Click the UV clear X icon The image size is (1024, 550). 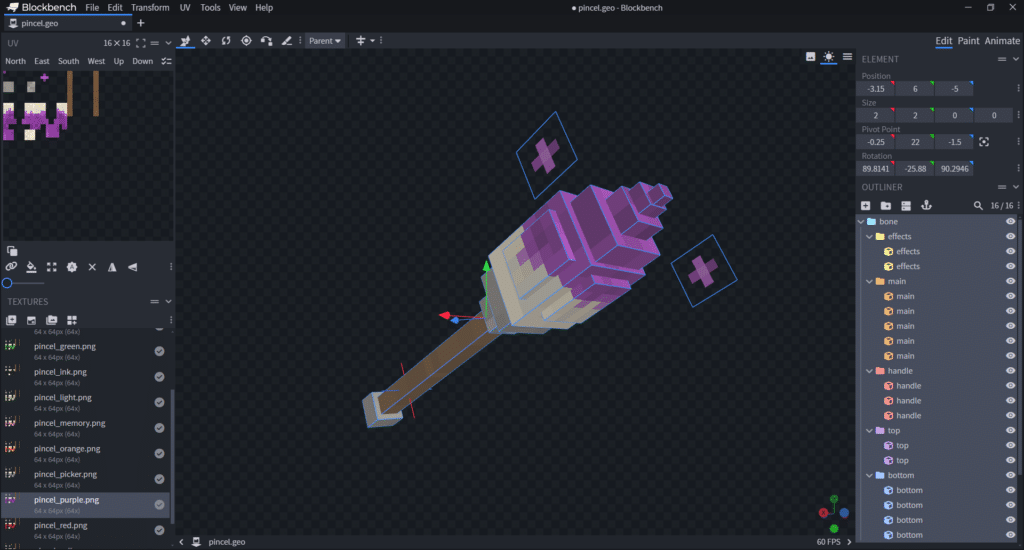tap(92, 267)
